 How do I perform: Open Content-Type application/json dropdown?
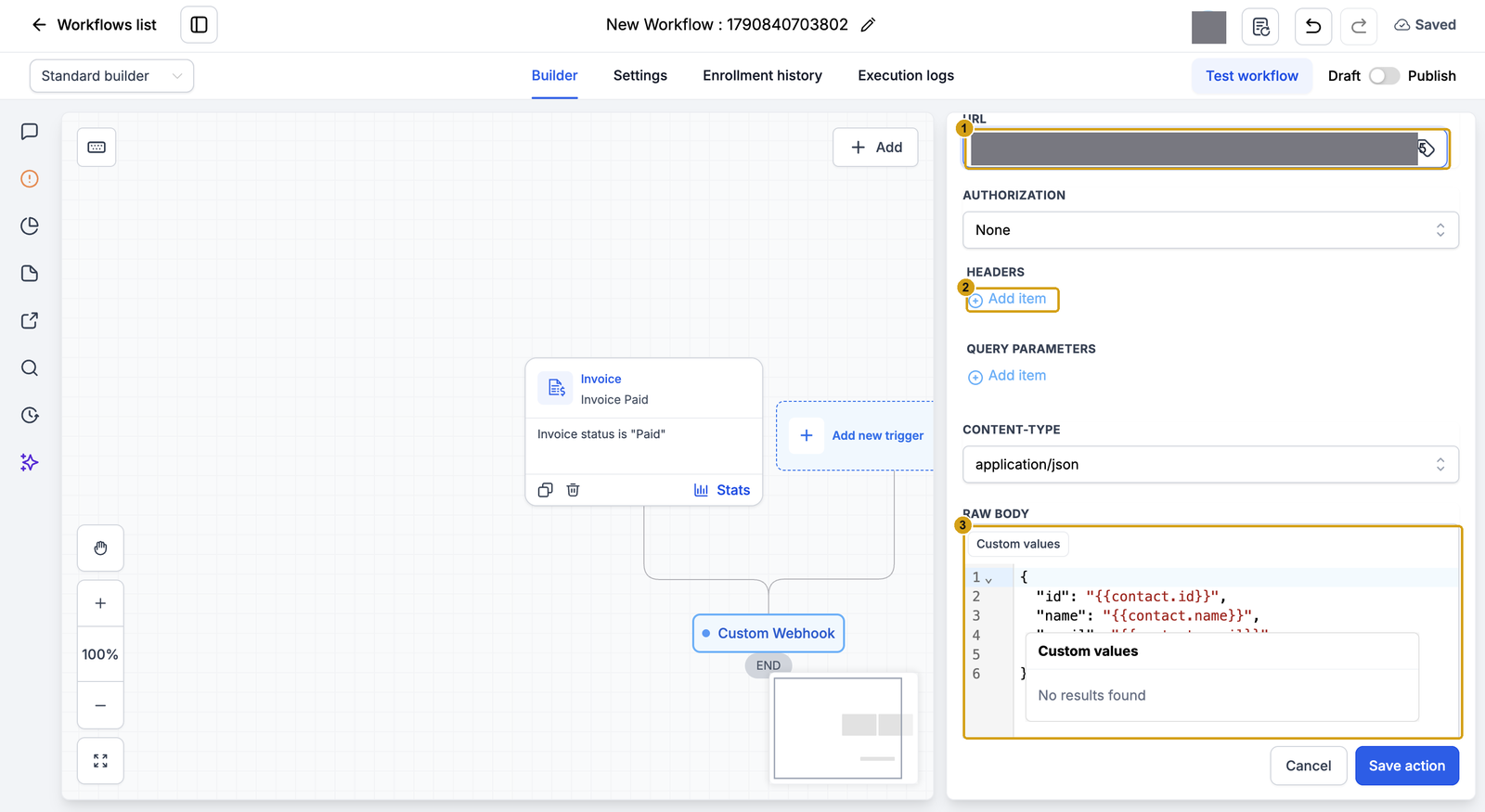[x=1210, y=465]
